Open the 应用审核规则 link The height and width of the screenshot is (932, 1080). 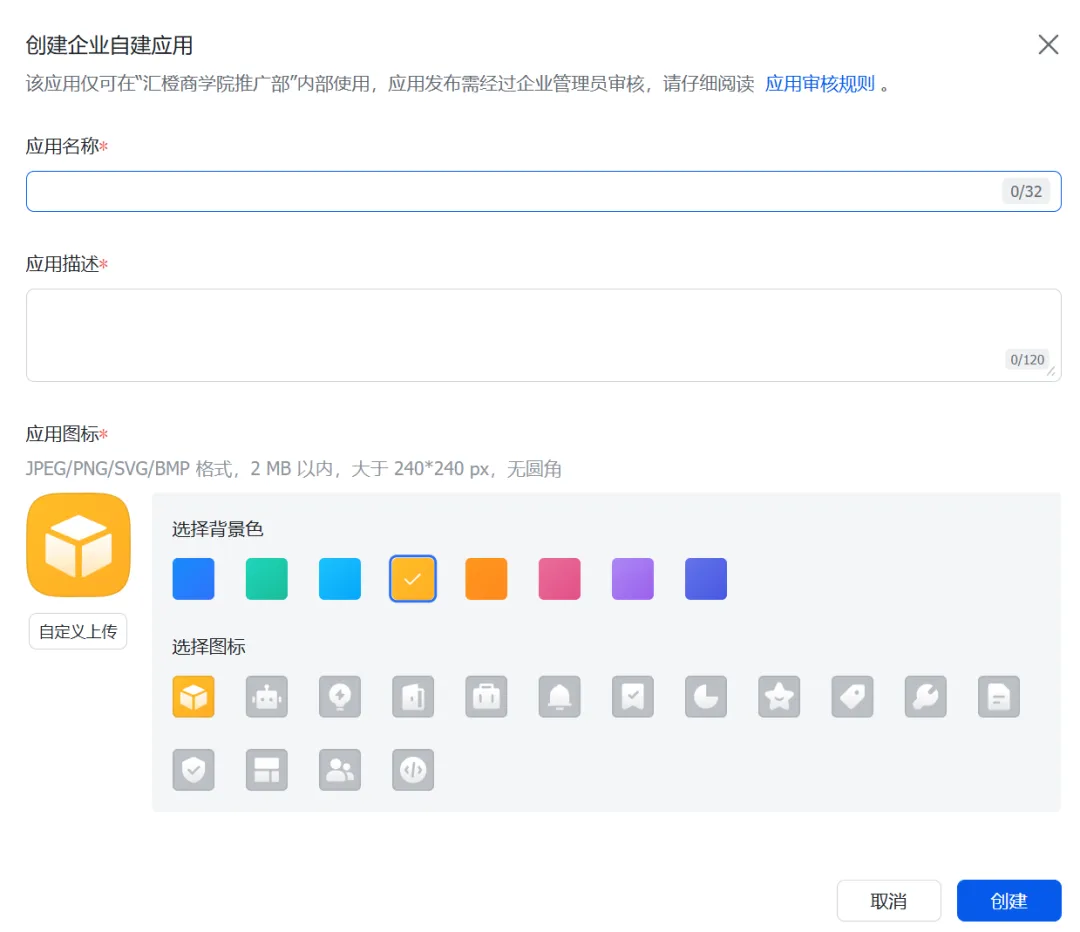[820, 84]
